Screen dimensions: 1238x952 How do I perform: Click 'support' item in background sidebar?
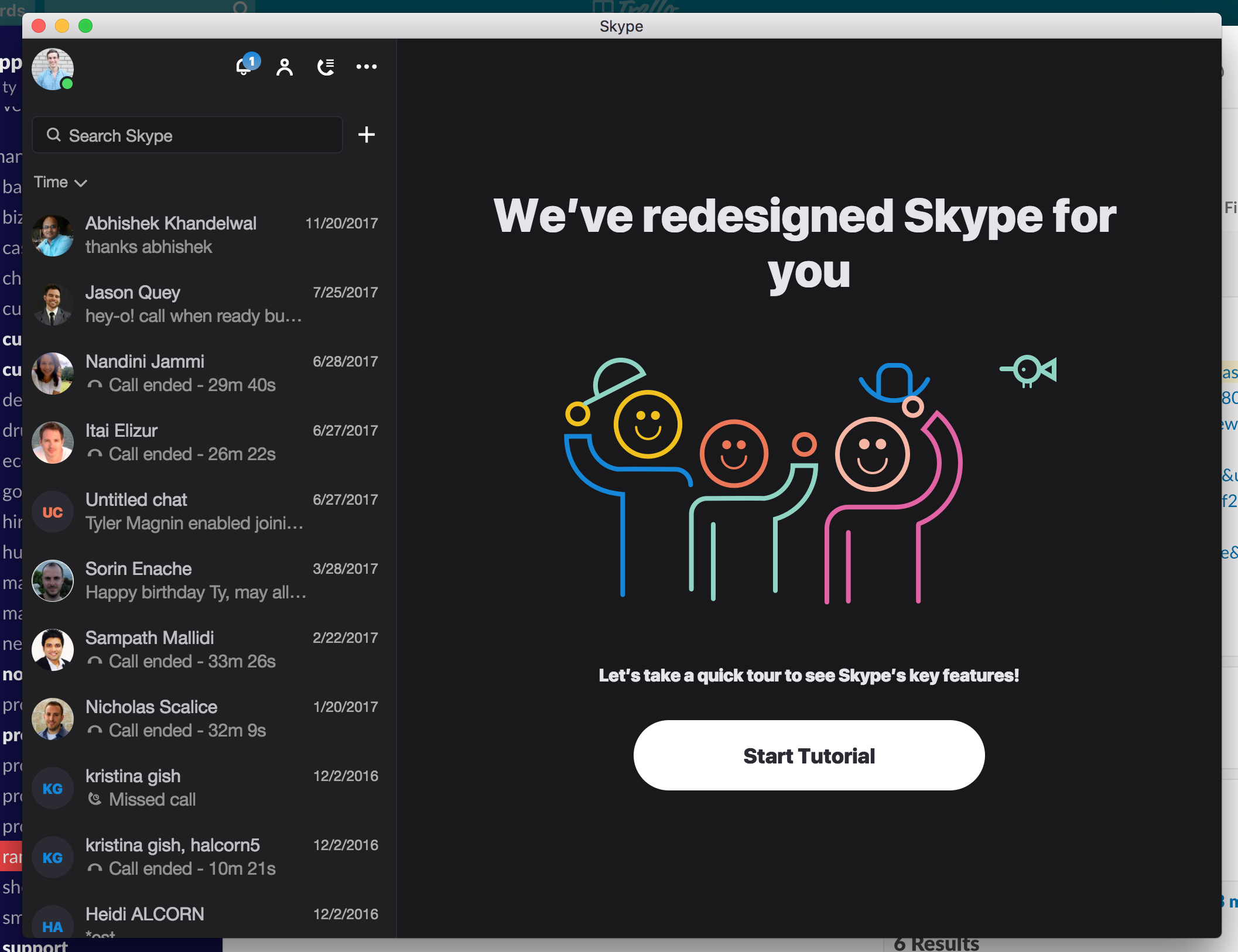pyautogui.click(x=35, y=946)
